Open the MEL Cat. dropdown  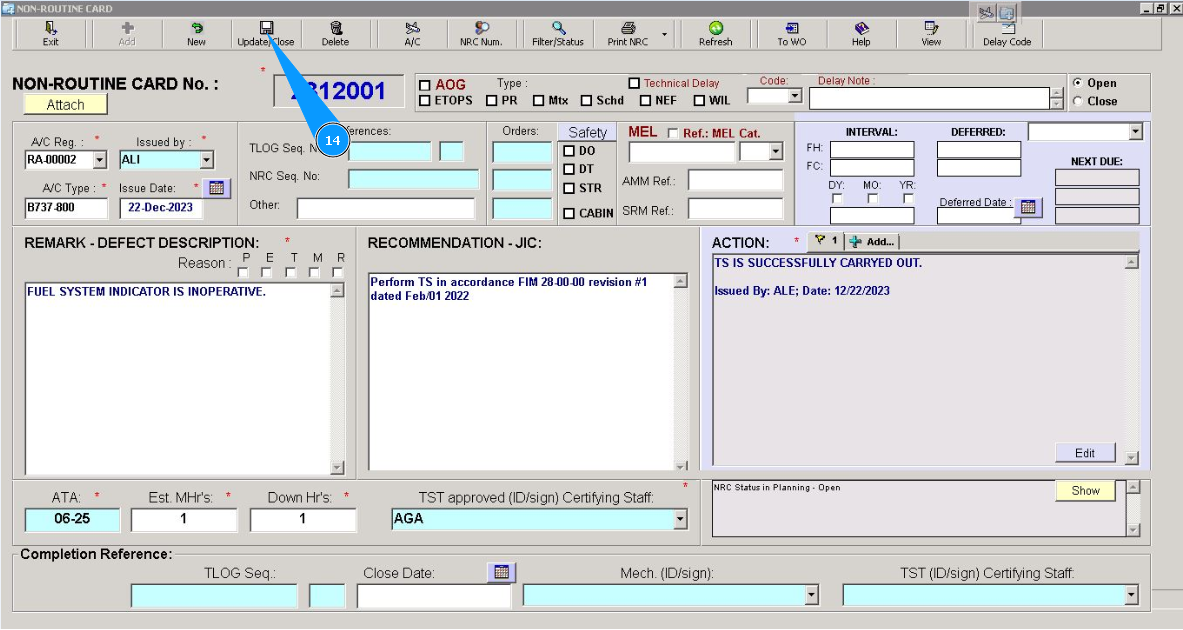pos(776,152)
